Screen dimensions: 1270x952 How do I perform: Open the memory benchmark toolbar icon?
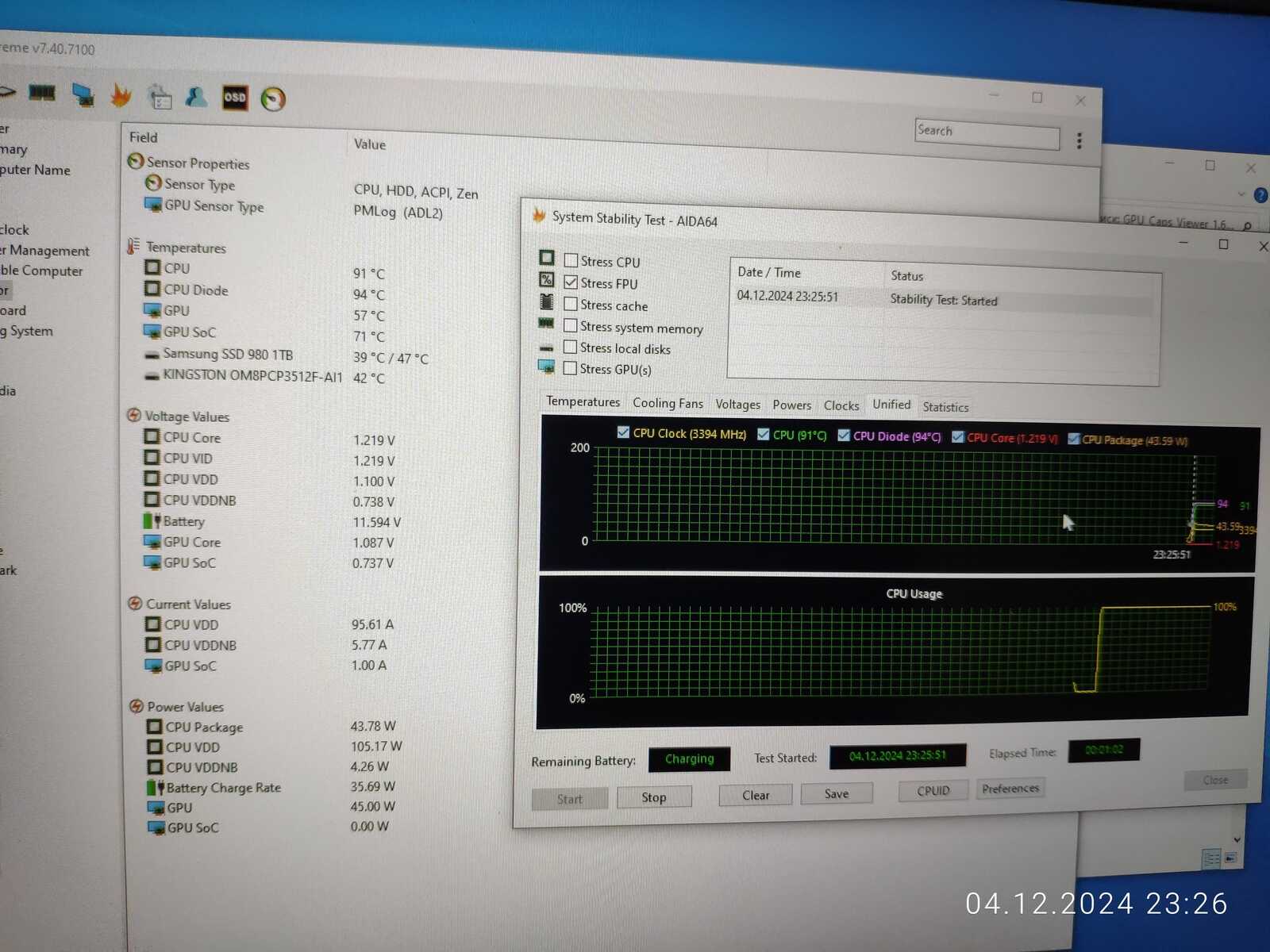coord(42,94)
